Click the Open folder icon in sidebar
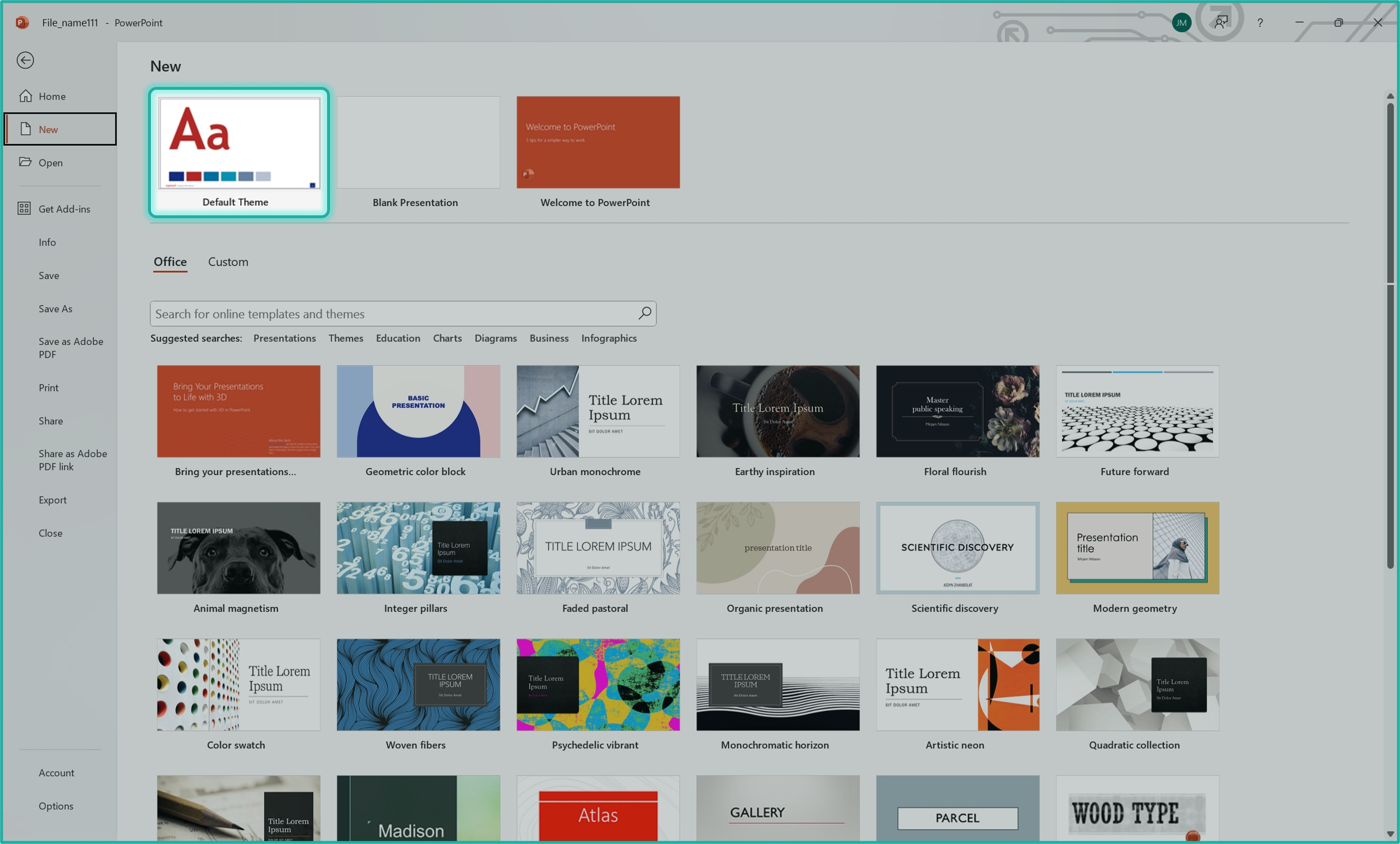 [25, 162]
